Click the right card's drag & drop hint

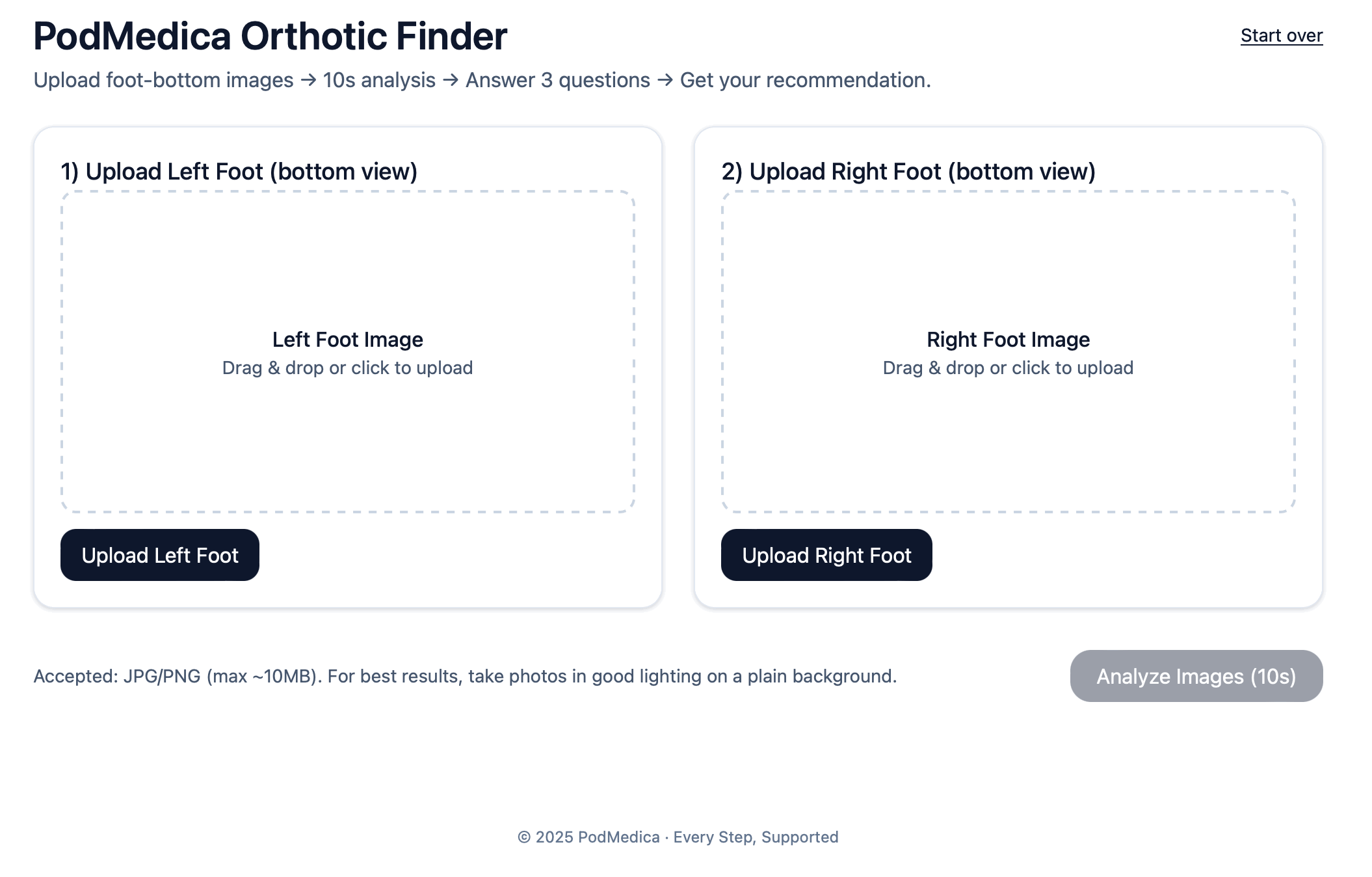tap(1008, 368)
